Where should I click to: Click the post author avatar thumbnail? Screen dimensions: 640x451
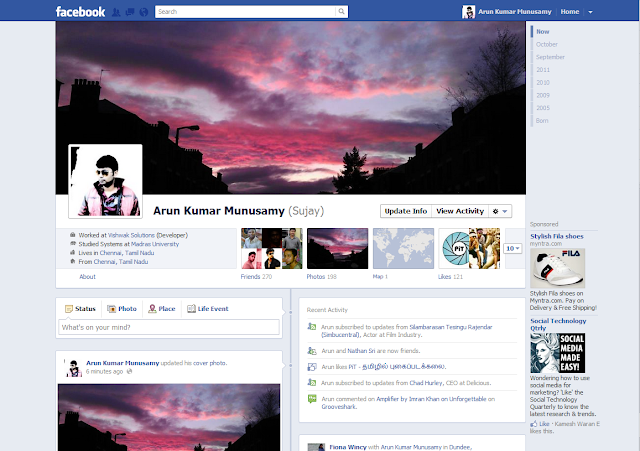click(73, 368)
